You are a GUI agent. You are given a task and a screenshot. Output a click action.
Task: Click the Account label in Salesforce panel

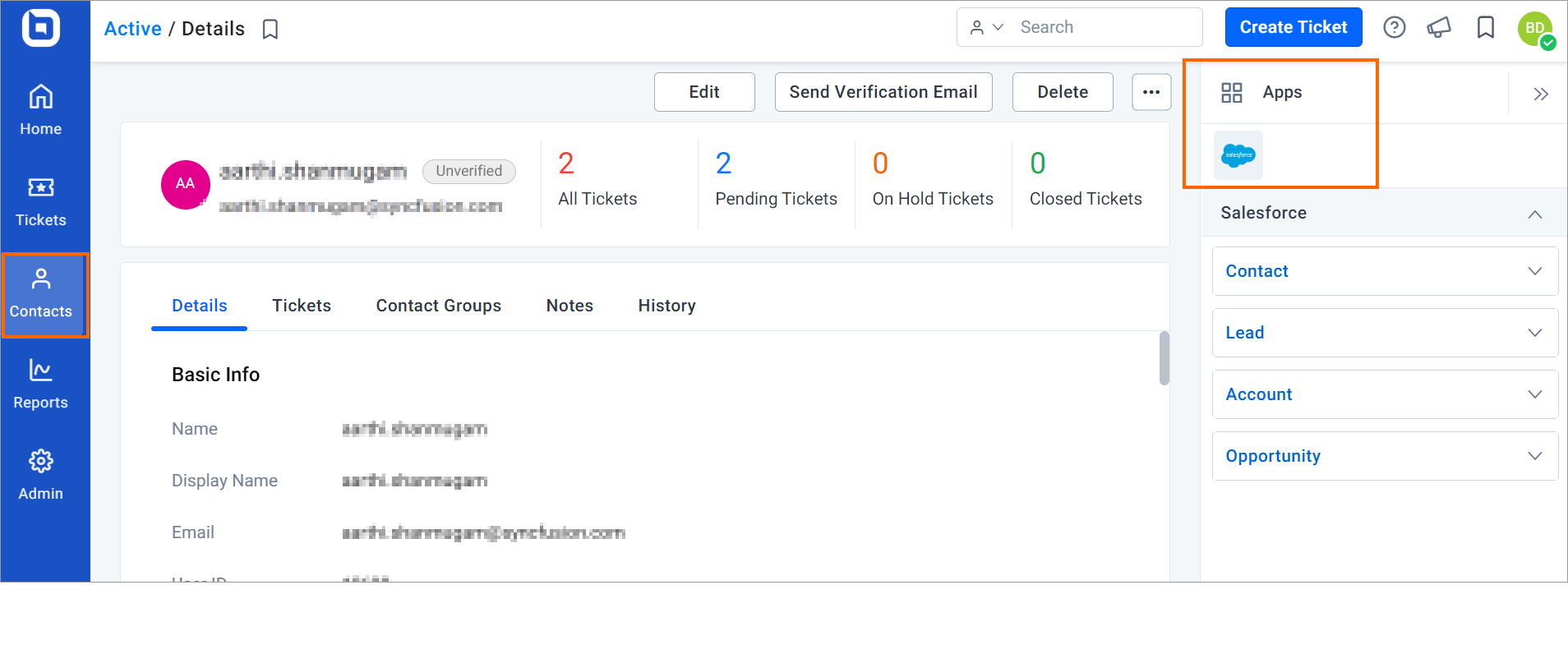1258,394
